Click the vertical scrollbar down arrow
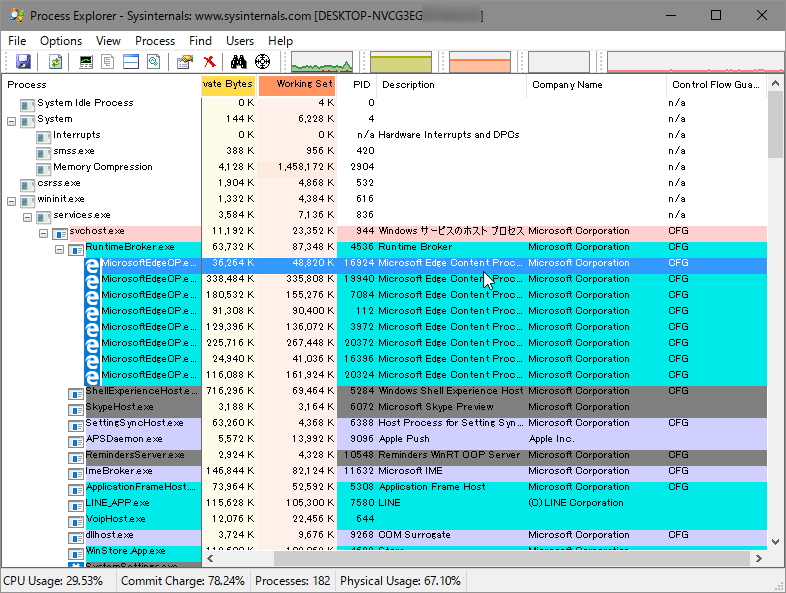The width and height of the screenshot is (786, 593). [x=775, y=542]
